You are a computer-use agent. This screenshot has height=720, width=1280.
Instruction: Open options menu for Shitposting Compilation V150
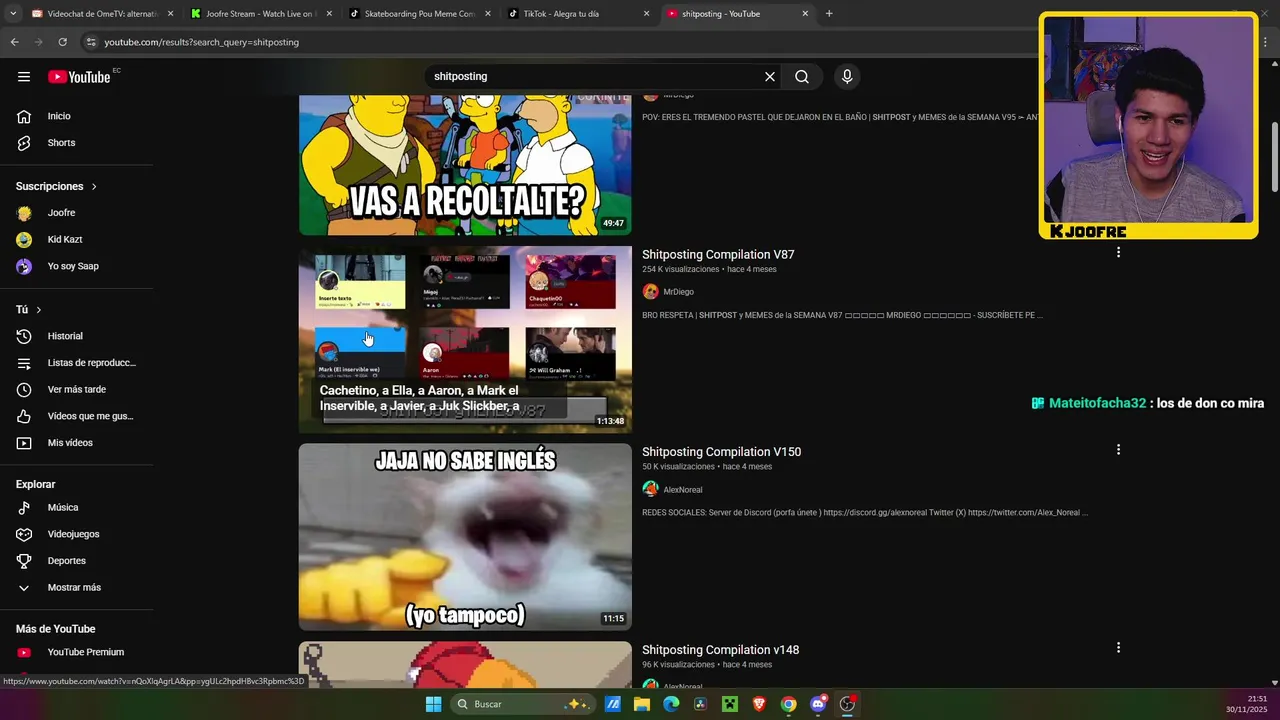coord(1118,450)
